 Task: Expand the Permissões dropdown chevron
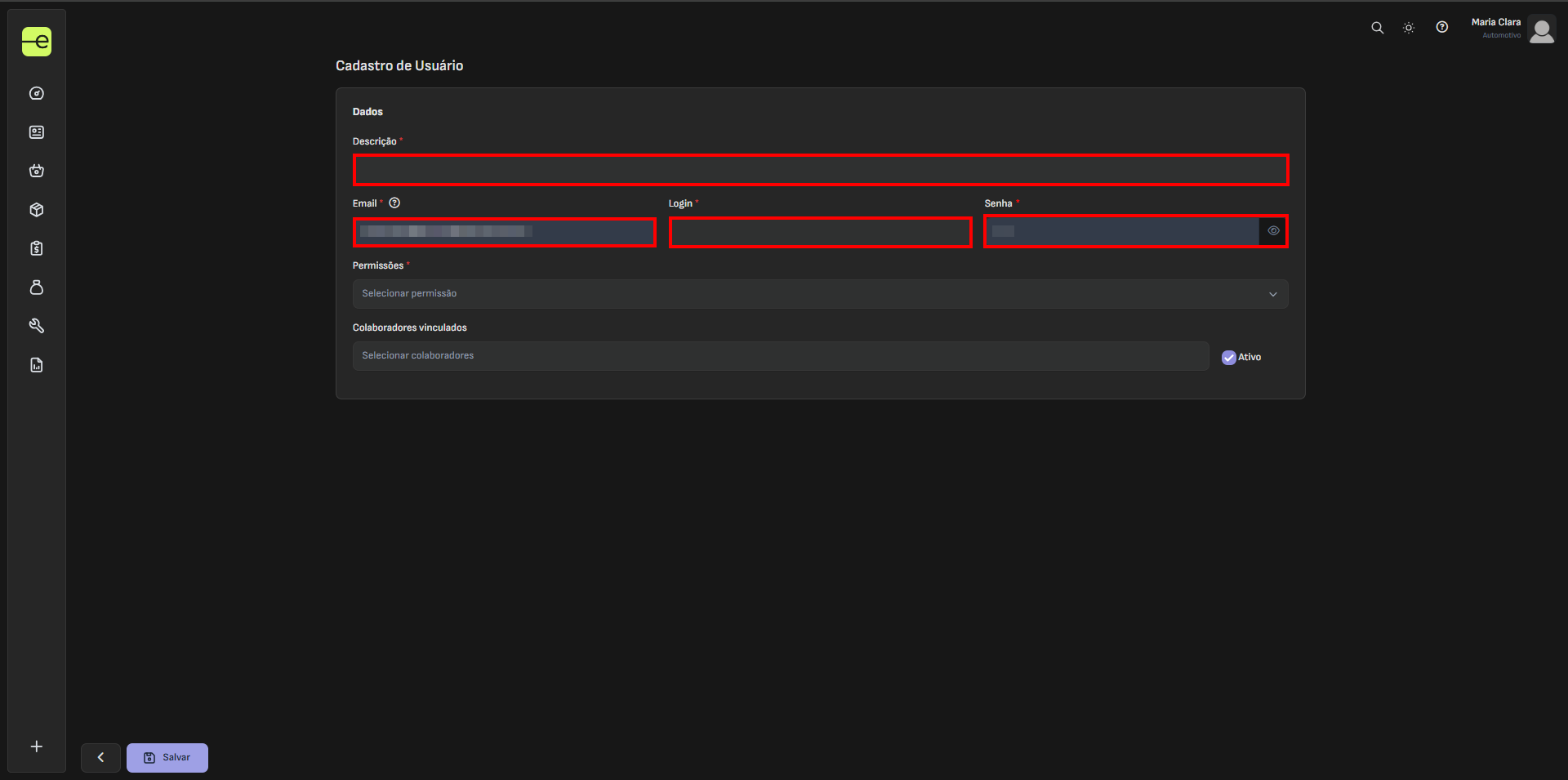[1272, 294]
